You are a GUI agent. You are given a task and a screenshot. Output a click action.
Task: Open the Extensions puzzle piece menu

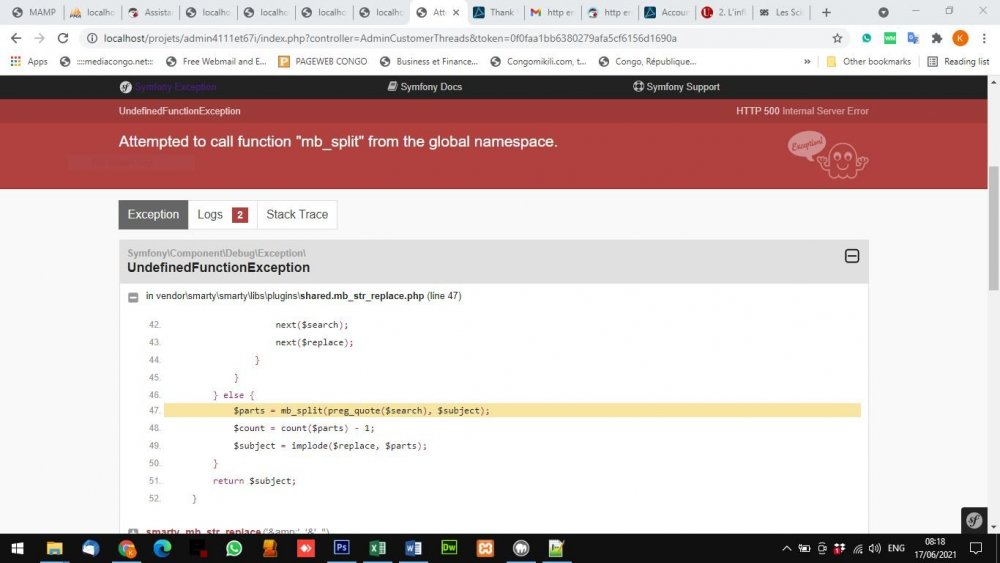pyautogui.click(x=936, y=38)
